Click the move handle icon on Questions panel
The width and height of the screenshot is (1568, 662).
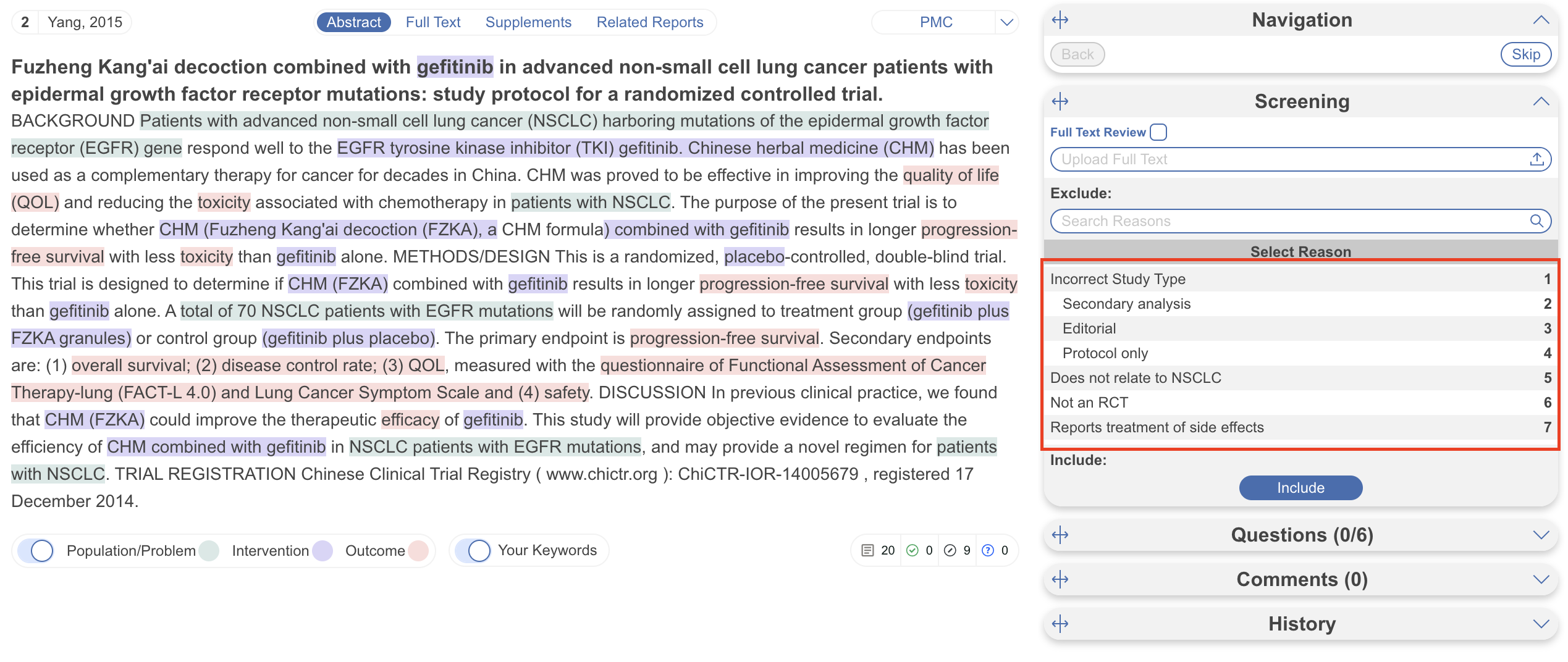(1060, 535)
